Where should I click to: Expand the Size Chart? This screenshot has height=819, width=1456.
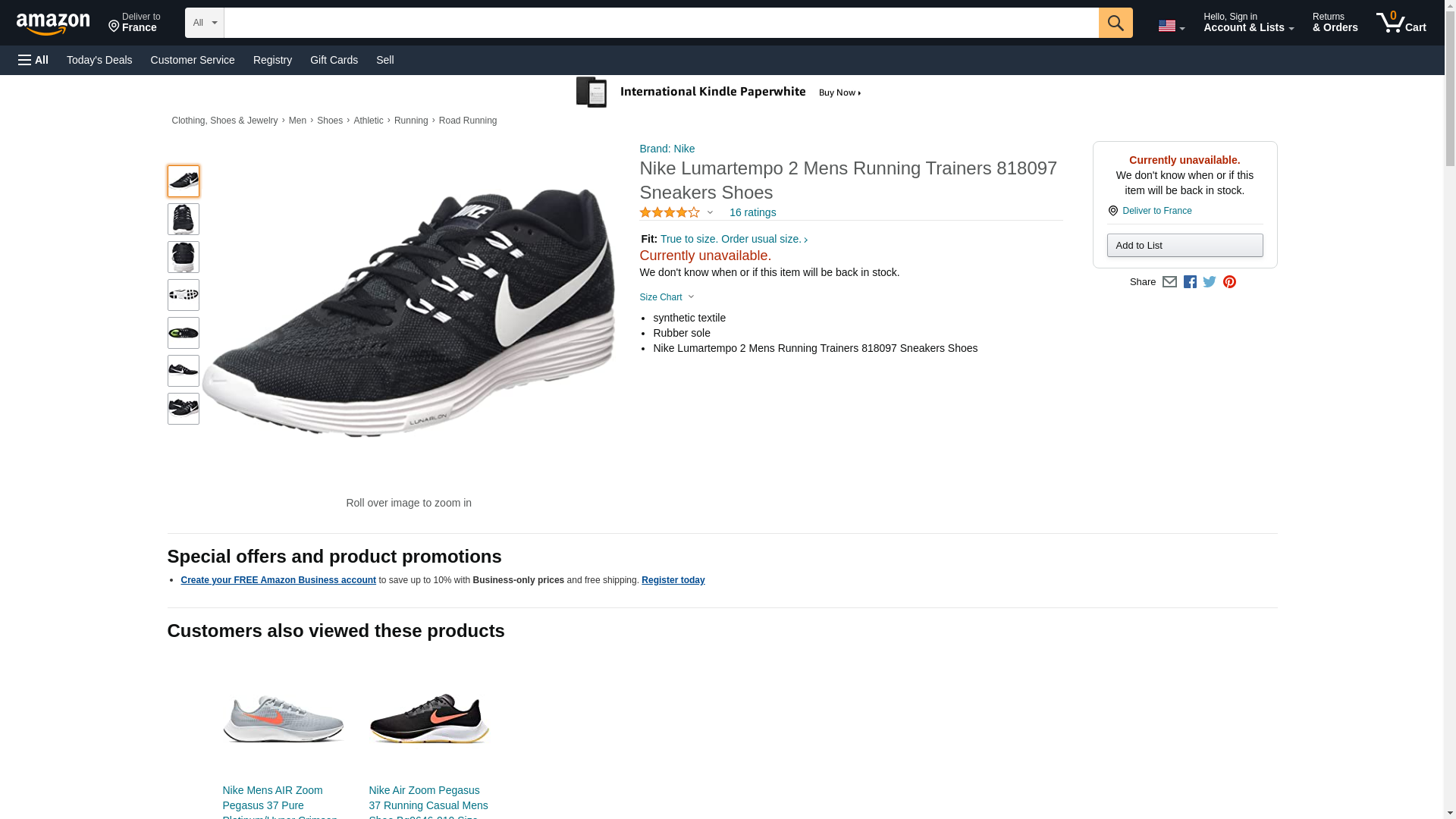(667, 297)
